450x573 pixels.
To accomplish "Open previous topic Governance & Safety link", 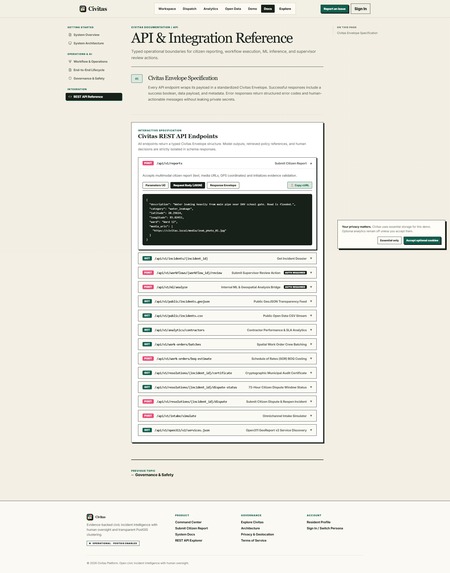I will 152,475.
